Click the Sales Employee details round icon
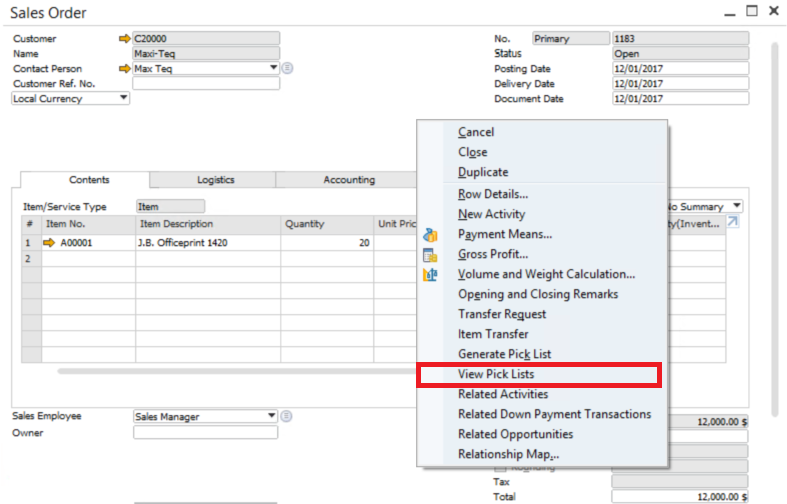The image size is (787, 504). [x=287, y=416]
